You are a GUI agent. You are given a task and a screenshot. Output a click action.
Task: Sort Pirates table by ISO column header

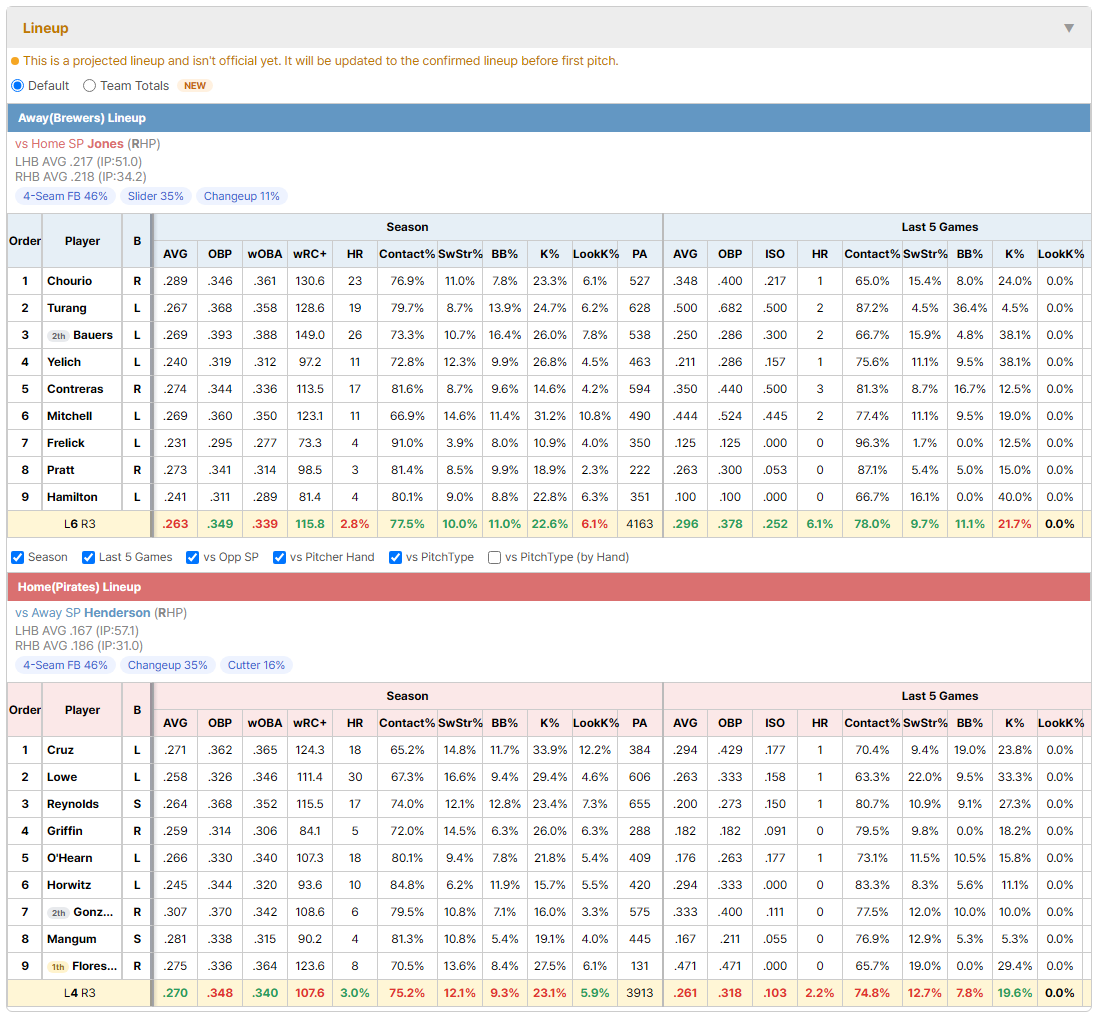(x=774, y=723)
